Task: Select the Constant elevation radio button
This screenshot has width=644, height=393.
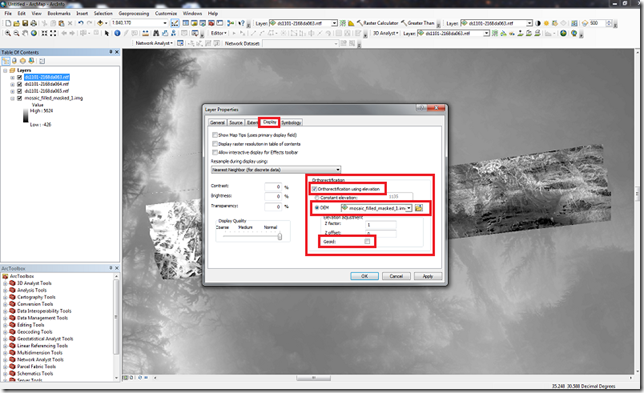Action: pyautogui.click(x=317, y=198)
